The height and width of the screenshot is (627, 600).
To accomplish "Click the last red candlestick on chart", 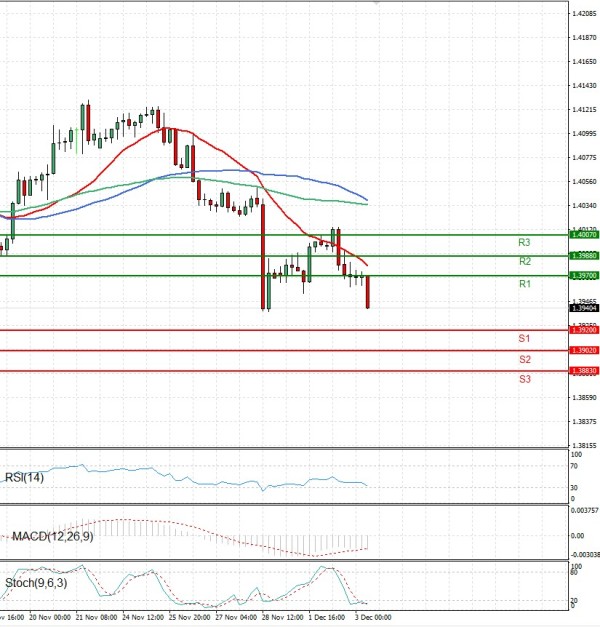I will tap(368, 291).
